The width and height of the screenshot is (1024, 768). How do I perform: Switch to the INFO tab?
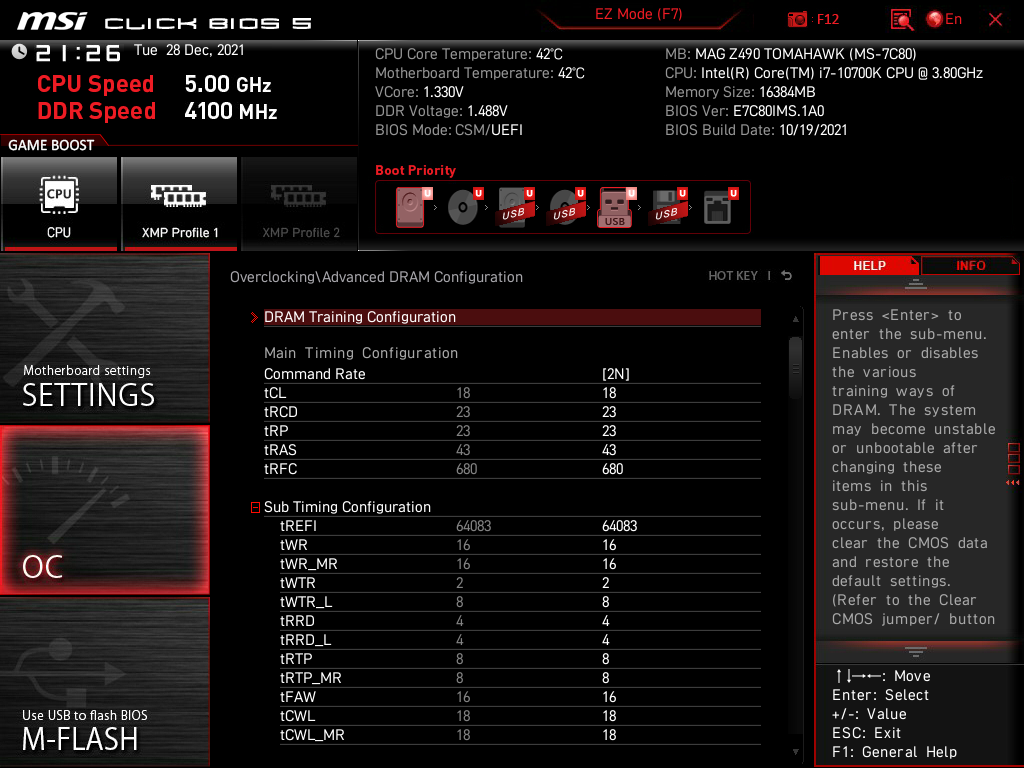(970, 265)
